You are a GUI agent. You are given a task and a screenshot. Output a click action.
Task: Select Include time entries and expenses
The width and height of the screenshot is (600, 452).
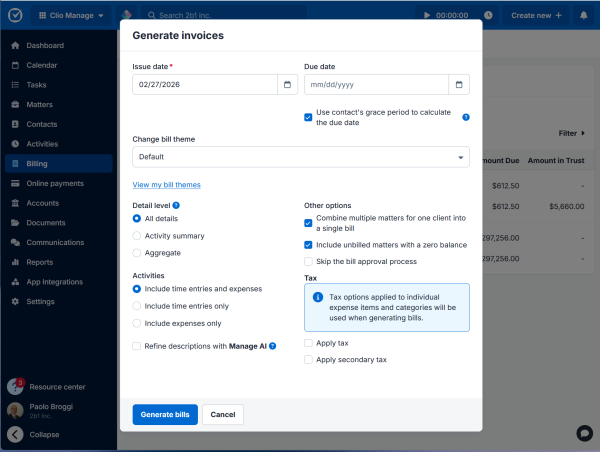pyautogui.click(x=137, y=289)
